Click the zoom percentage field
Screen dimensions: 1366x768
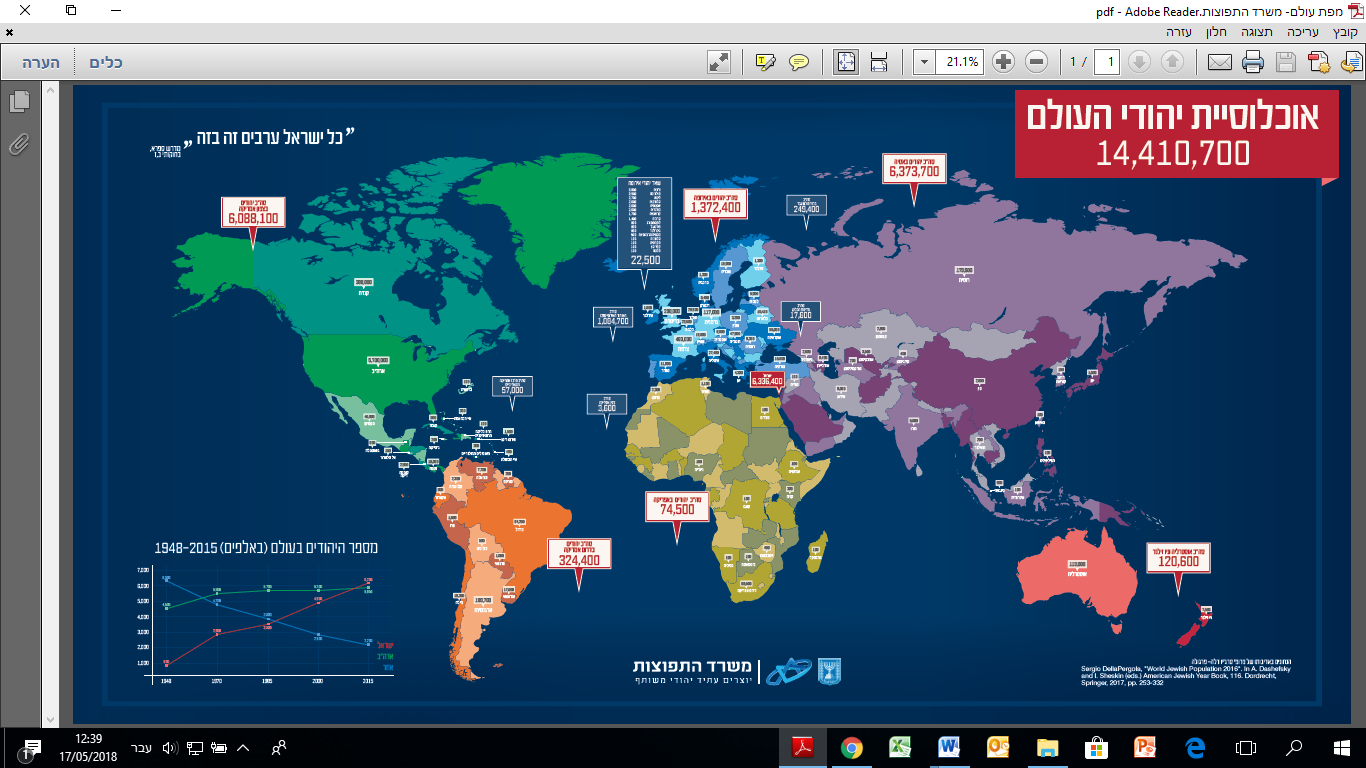click(961, 62)
